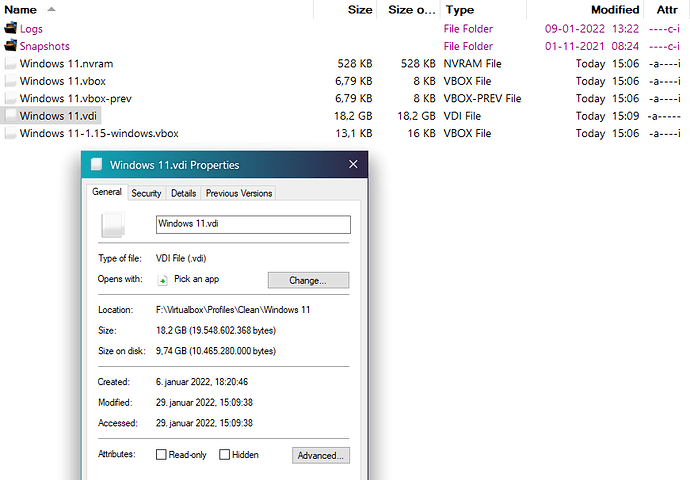This screenshot has width=690, height=480.
Task: Select the highlighted Windows 11.vdi row name
Action: tap(58, 116)
